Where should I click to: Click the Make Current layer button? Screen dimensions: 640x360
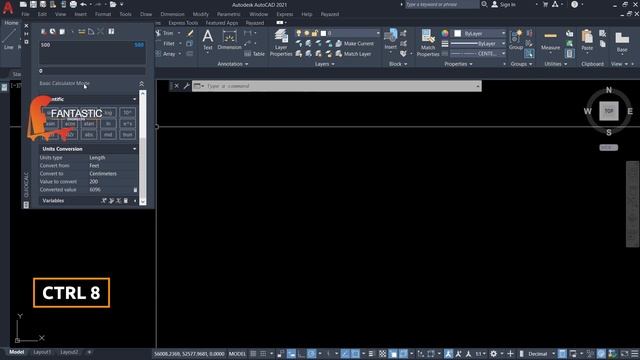point(354,44)
